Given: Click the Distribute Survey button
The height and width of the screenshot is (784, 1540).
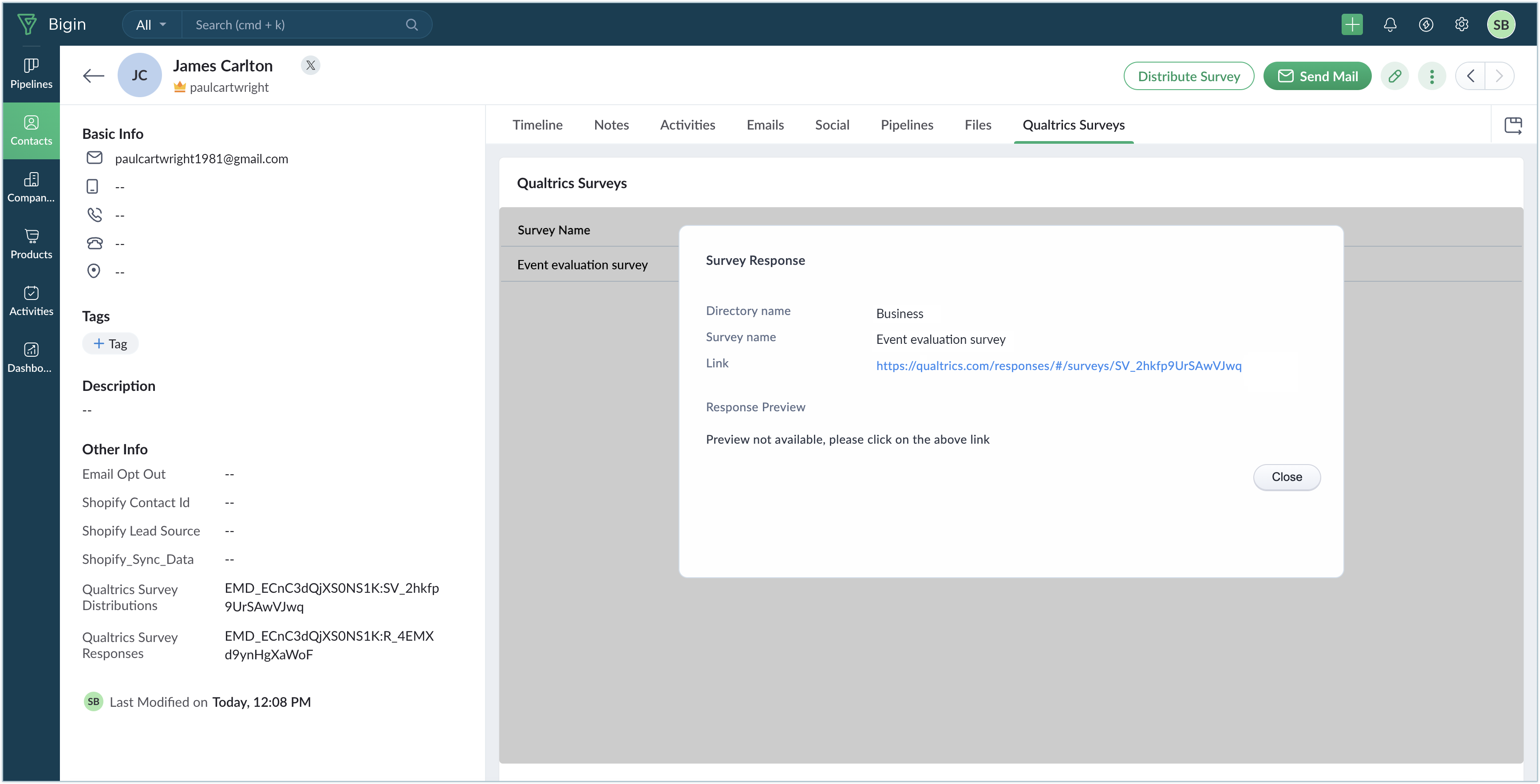Looking at the screenshot, I should click(x=1189, y=76).
